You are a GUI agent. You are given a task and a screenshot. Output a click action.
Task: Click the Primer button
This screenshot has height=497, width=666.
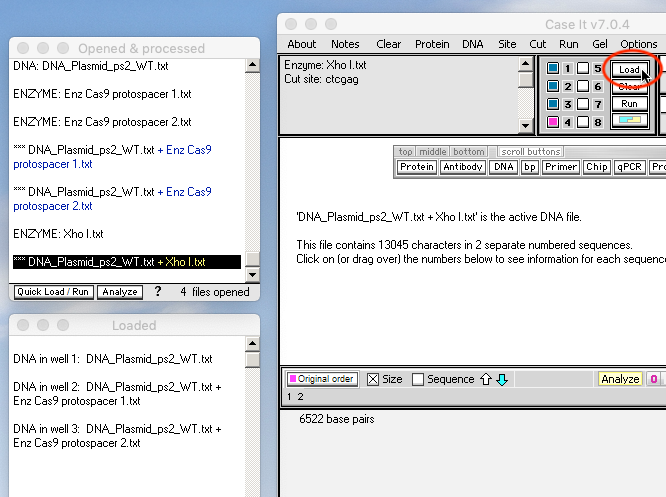click(561, 167)
